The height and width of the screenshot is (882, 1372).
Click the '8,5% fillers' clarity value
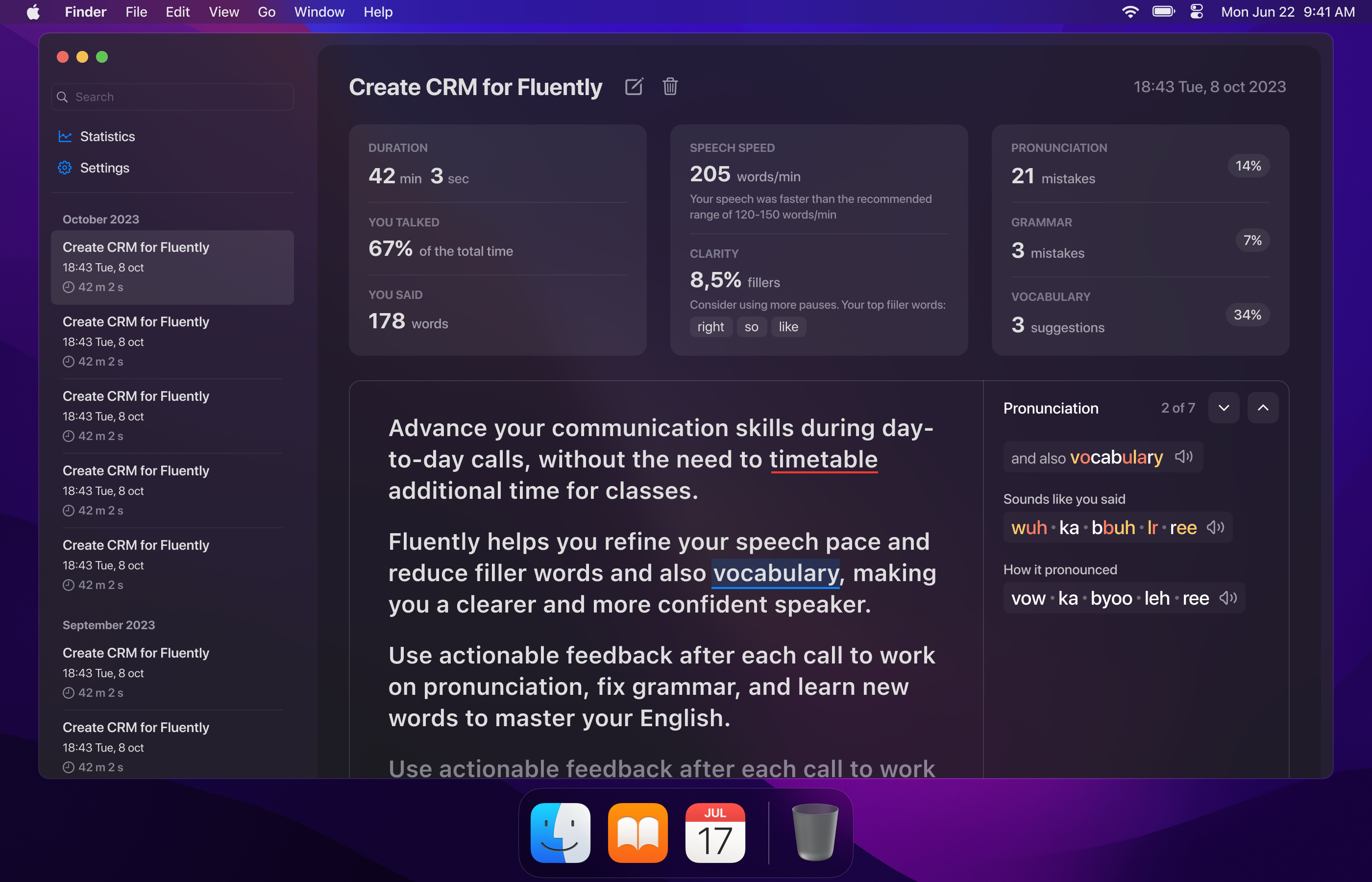tap(735, 280)
